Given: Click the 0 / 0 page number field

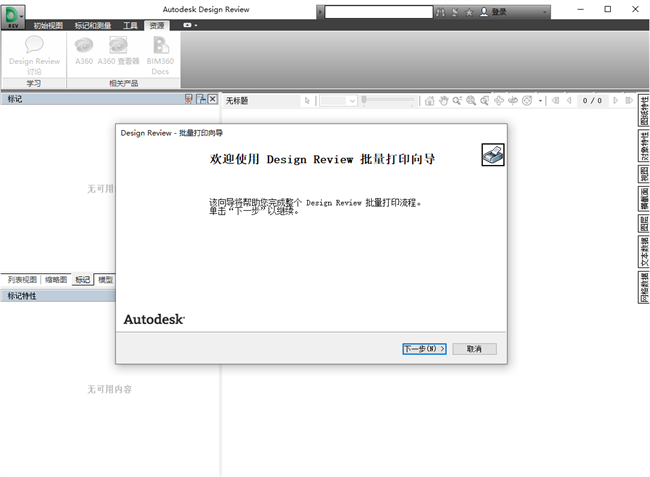Looking at the screenshot, I should 592,101.
